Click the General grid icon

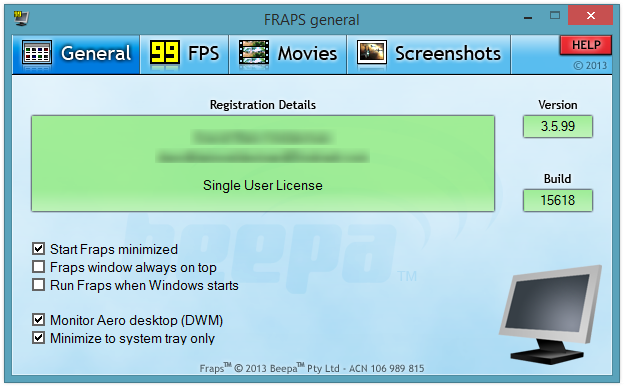[x=37, y=52]
